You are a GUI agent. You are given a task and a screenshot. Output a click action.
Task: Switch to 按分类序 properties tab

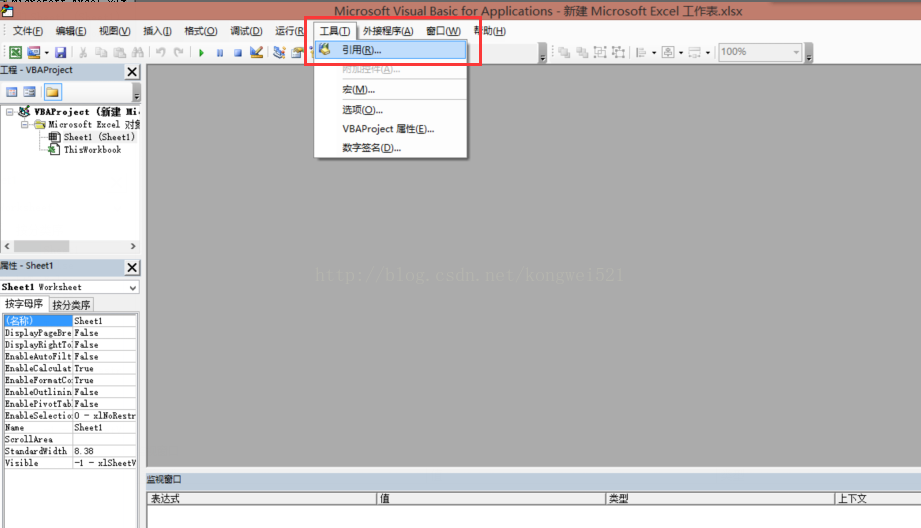click(x=71, y=304)
